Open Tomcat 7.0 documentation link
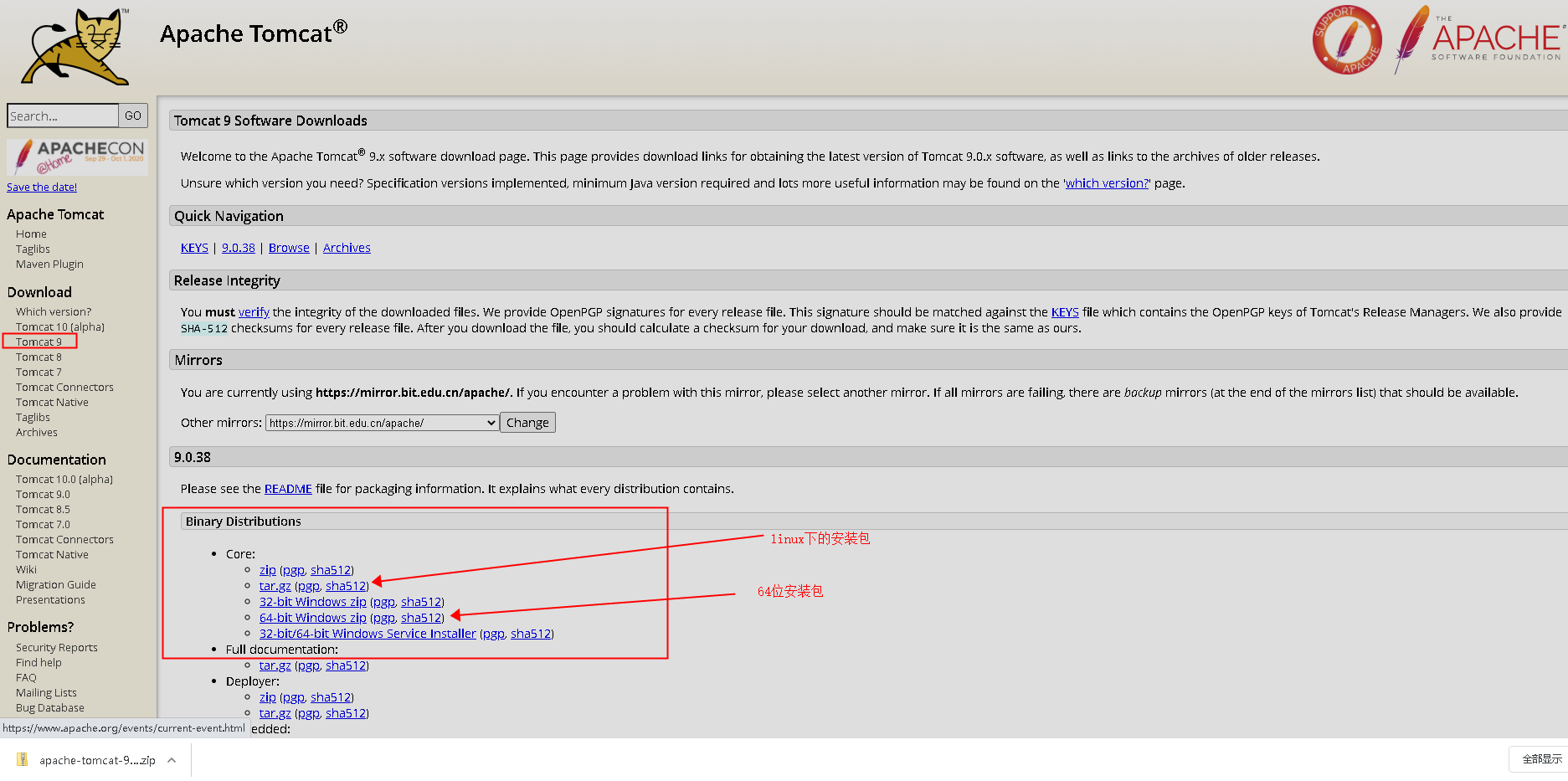The height and width of the screenshot is (781, 1568). 43,525
